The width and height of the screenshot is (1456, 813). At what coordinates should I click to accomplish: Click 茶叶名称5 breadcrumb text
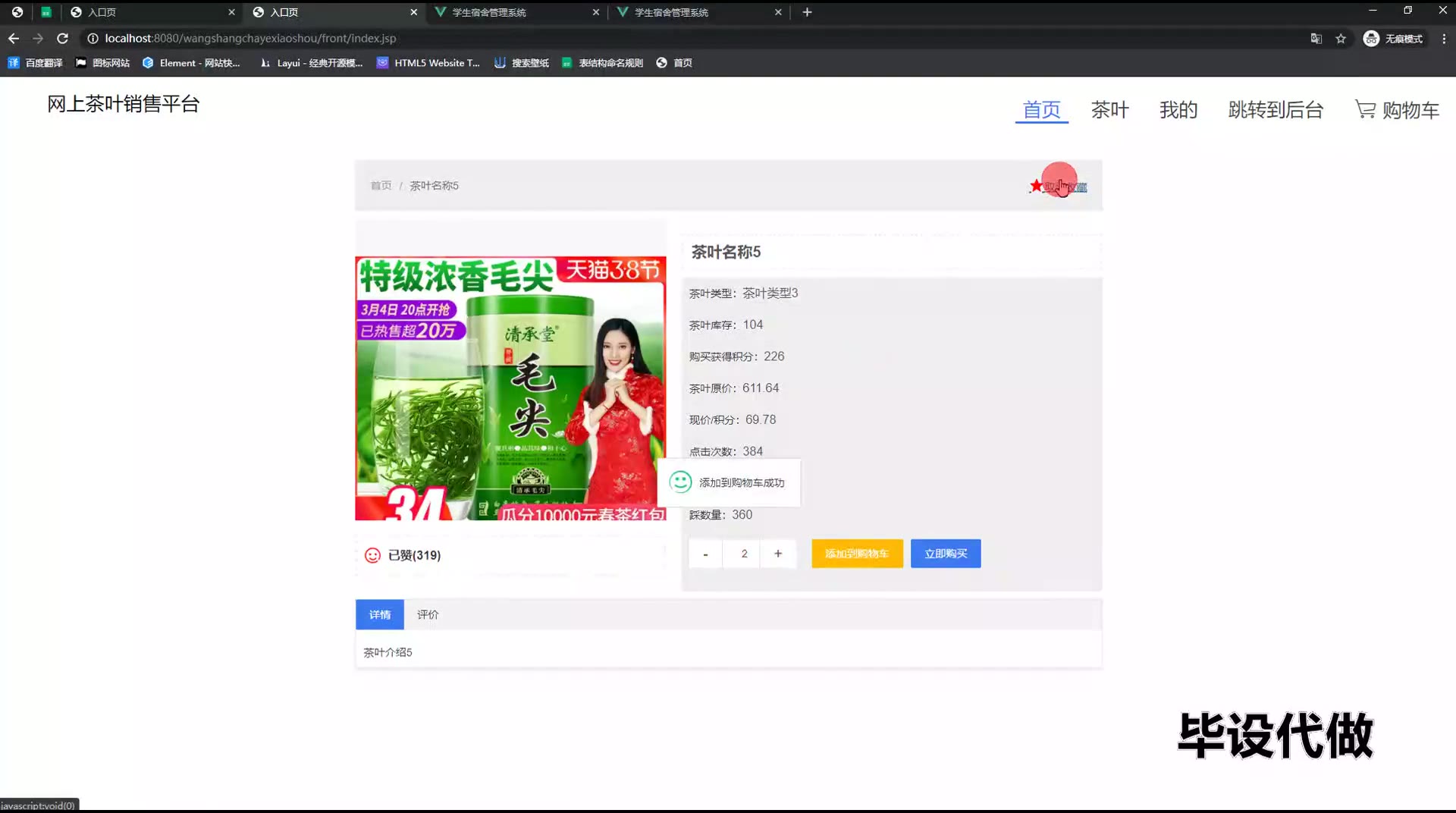[434, 186]
